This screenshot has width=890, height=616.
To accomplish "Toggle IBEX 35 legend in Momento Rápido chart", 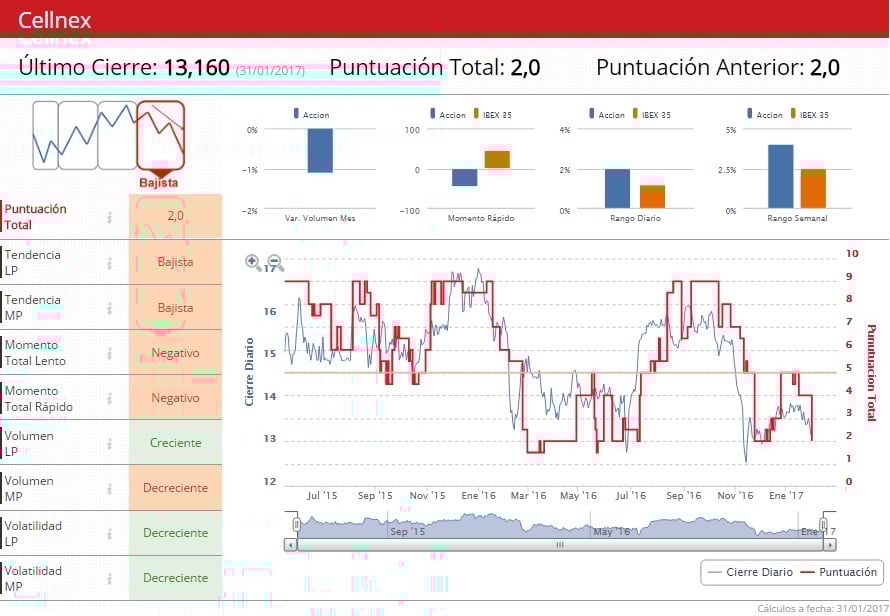I will (493, 114).
